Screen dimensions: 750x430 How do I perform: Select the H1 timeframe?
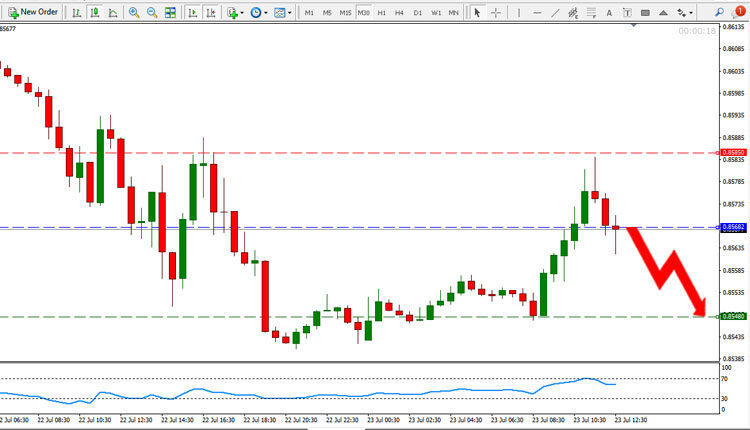click(382, 13)
